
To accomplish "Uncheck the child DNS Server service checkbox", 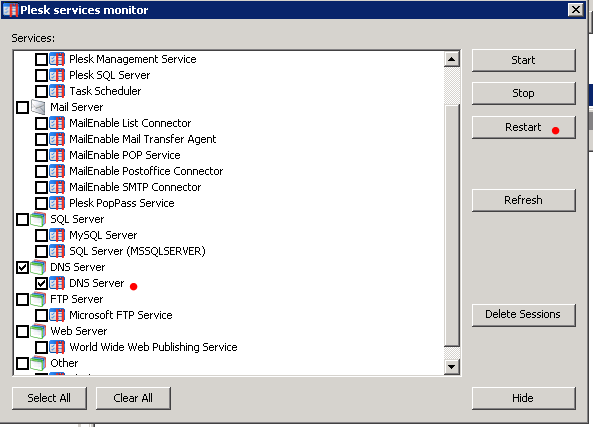I will click(41, 283).
